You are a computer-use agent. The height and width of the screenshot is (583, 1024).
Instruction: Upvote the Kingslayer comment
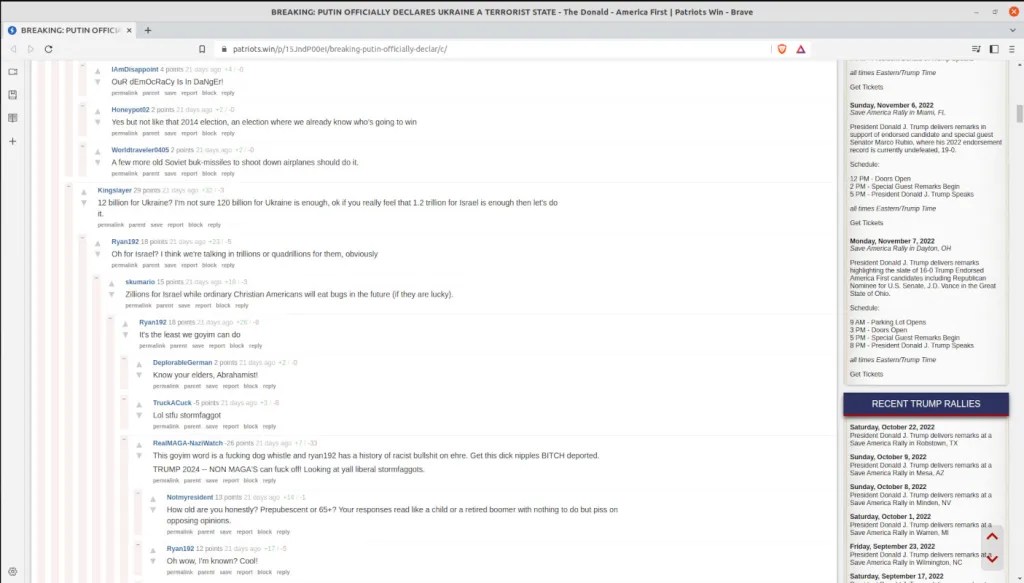coord(84,192)
